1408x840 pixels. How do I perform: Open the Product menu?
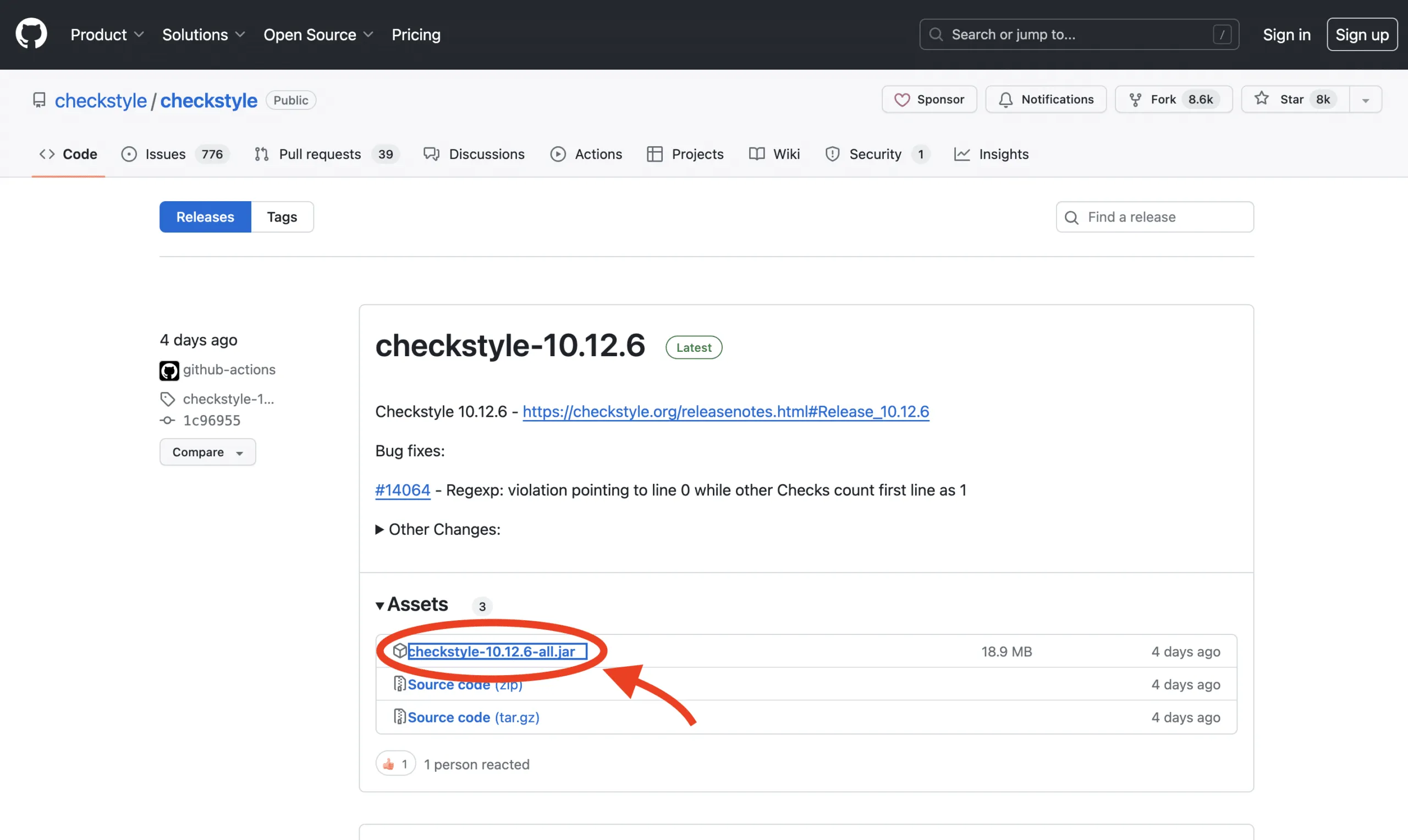(x=107, y=35)
